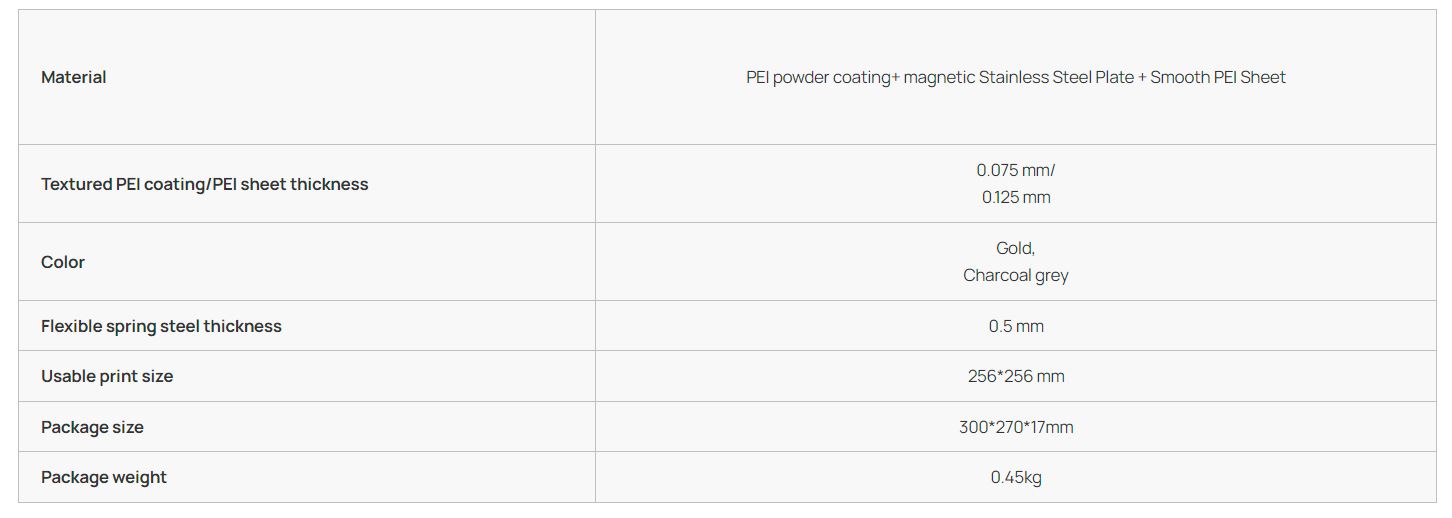Image resolution: width=1452 pixels, height=518 pixels.
Task: Select the 0.075 mm thickness value
Action: (1015, 170)
